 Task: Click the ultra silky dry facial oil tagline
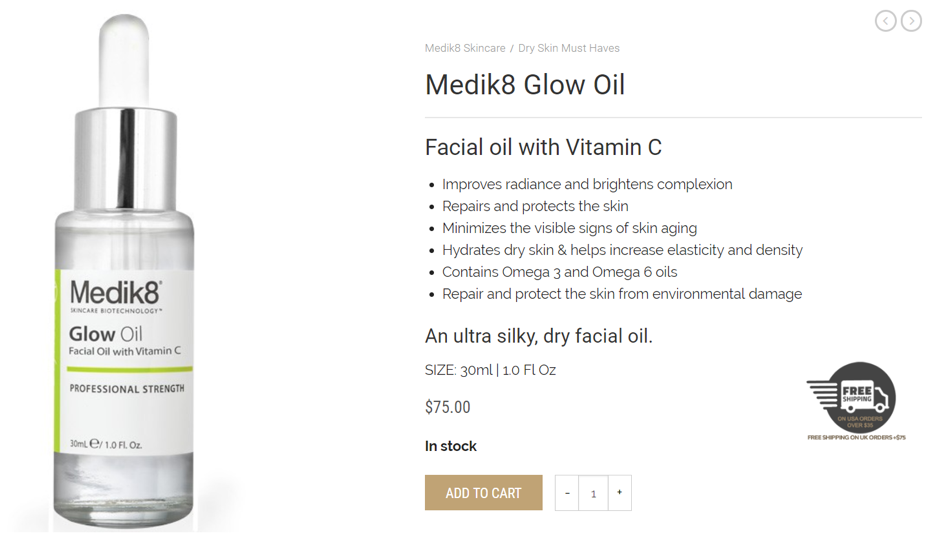coord(538,336)
